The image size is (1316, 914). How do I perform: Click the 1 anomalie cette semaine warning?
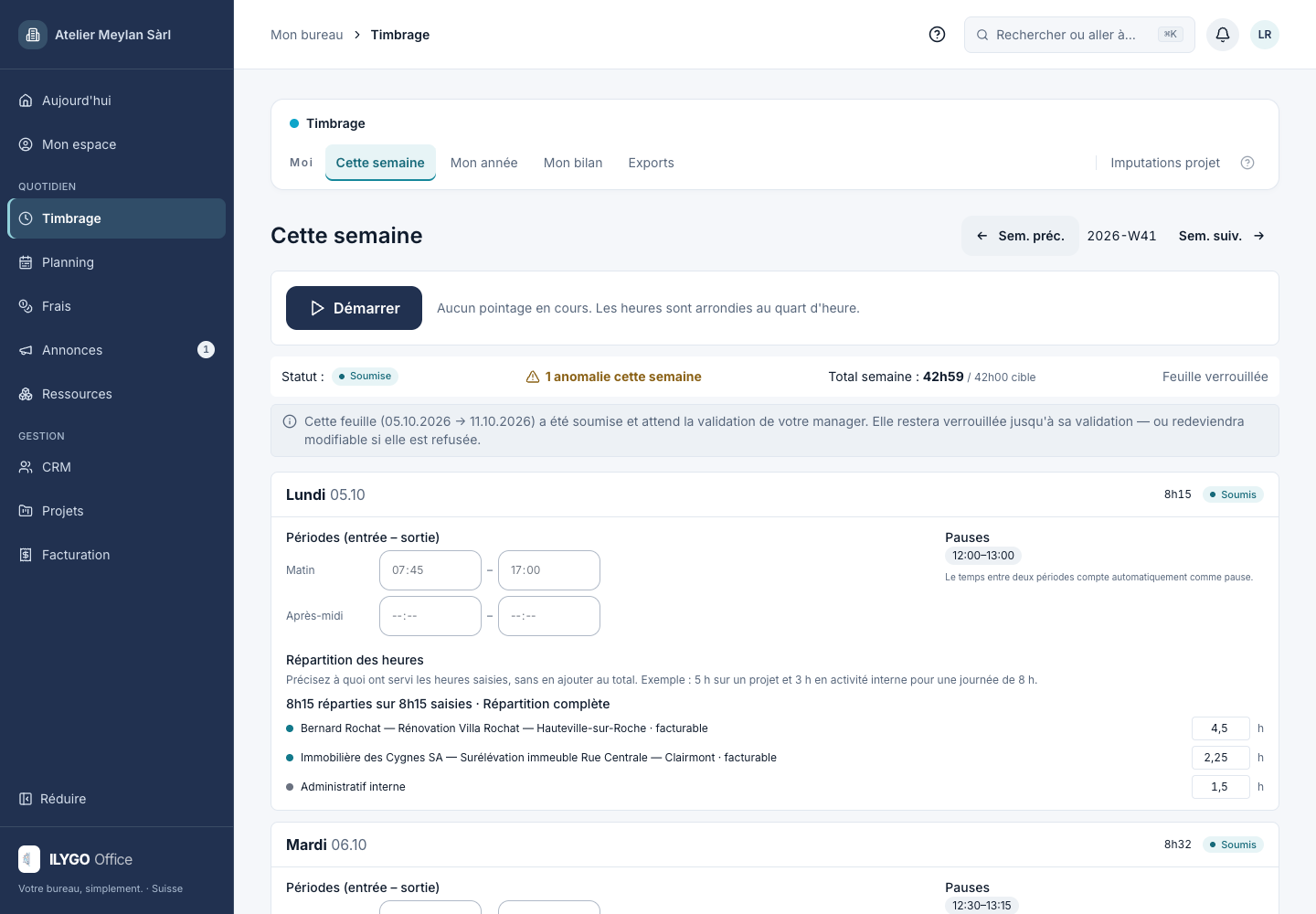[614, 377]
